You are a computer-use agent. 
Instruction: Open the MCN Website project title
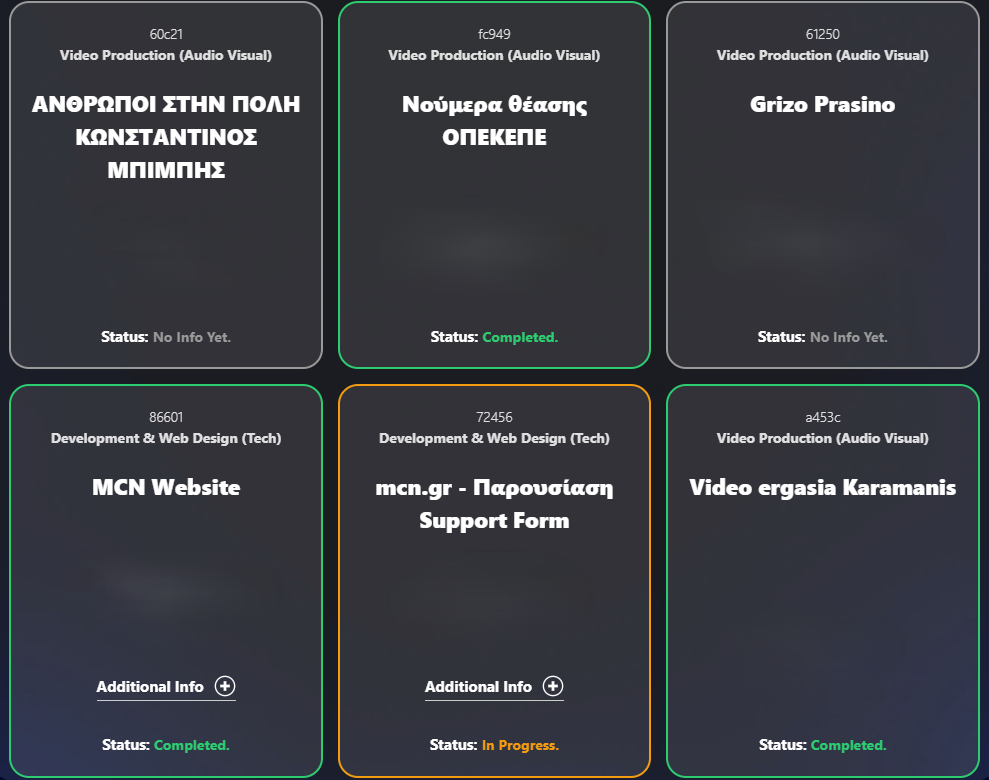point(166,487)
